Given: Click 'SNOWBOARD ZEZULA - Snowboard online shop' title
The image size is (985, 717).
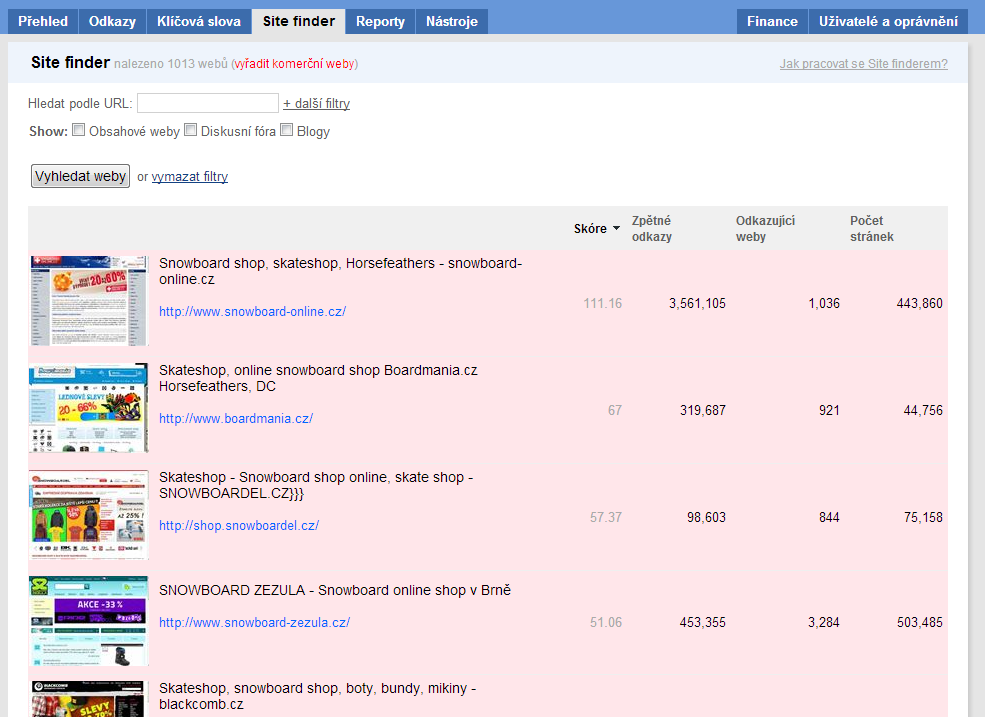Looking at the screenshot, I should [x=335, y=590].
